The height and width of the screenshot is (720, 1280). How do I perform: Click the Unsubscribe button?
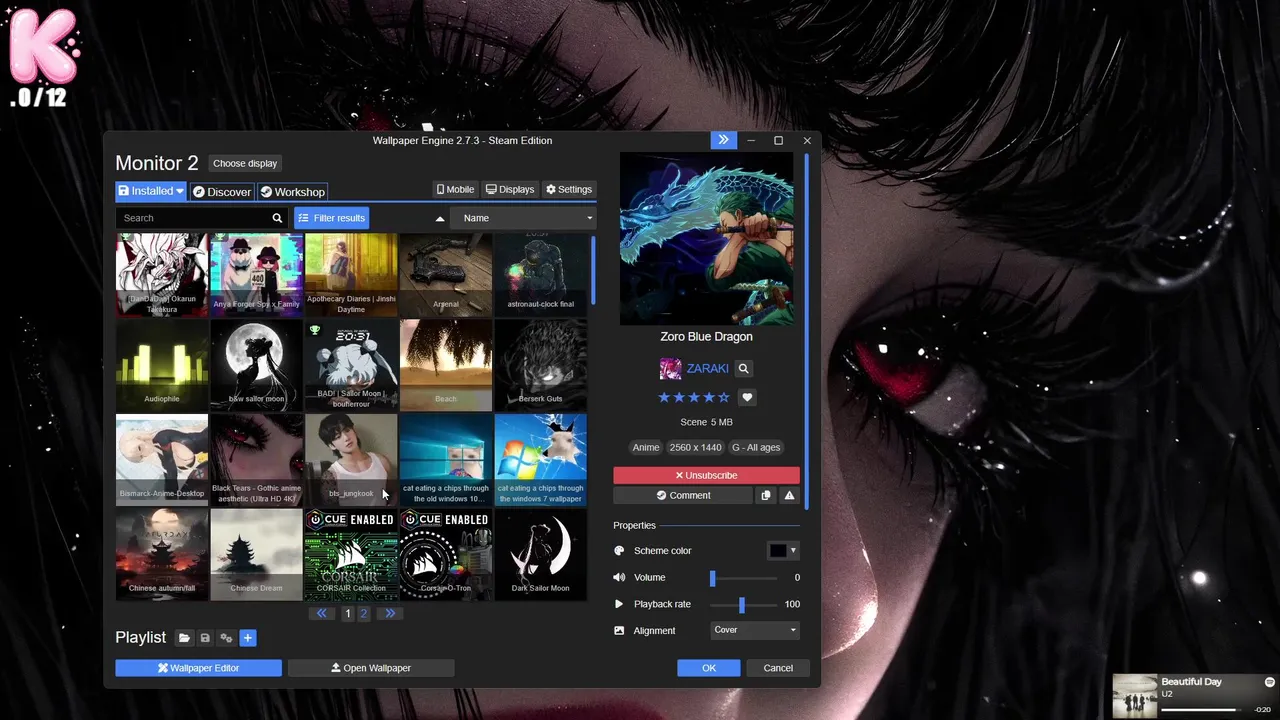706,475
